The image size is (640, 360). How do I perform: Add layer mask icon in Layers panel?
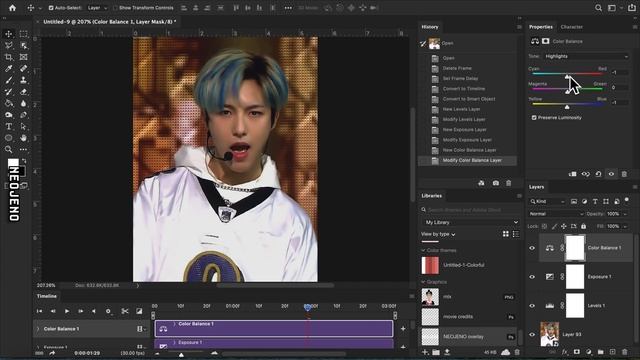(x=576, y=352)
